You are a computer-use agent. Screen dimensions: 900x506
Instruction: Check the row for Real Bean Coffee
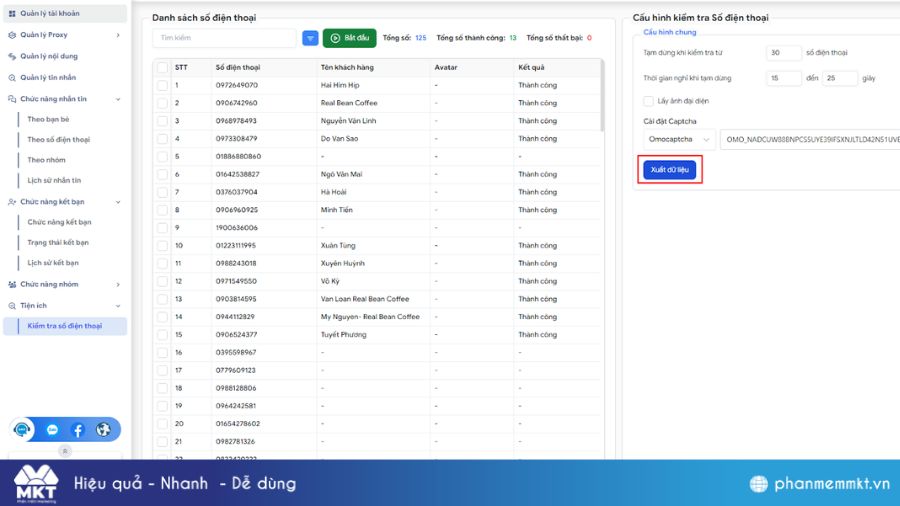pyautogui.click(x=162, y=103)
